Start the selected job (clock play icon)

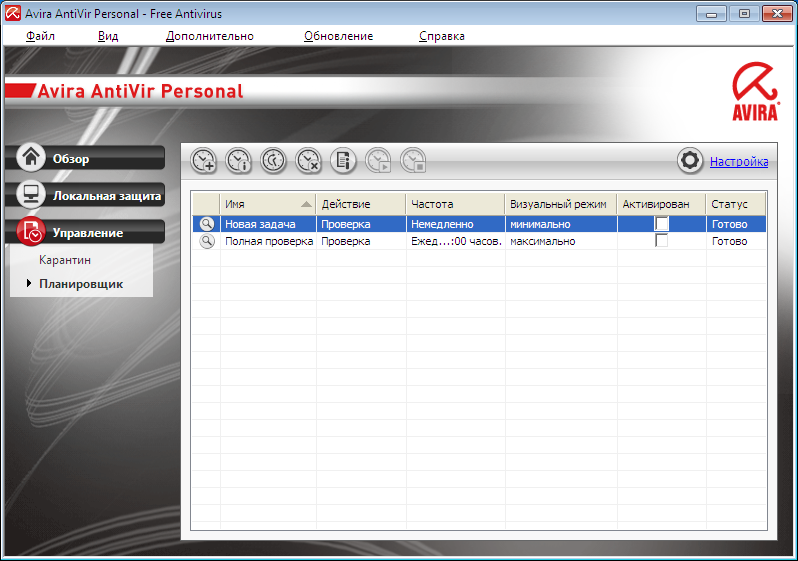378,161
